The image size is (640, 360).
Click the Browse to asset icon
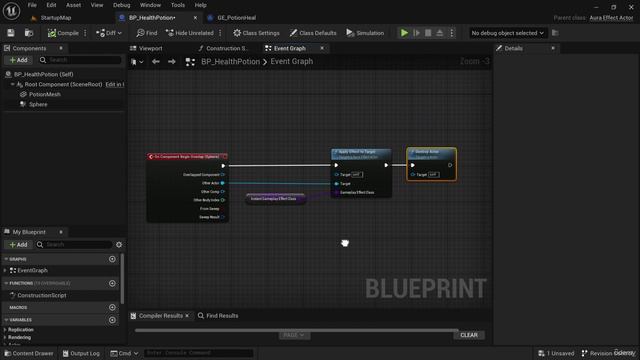29,33
